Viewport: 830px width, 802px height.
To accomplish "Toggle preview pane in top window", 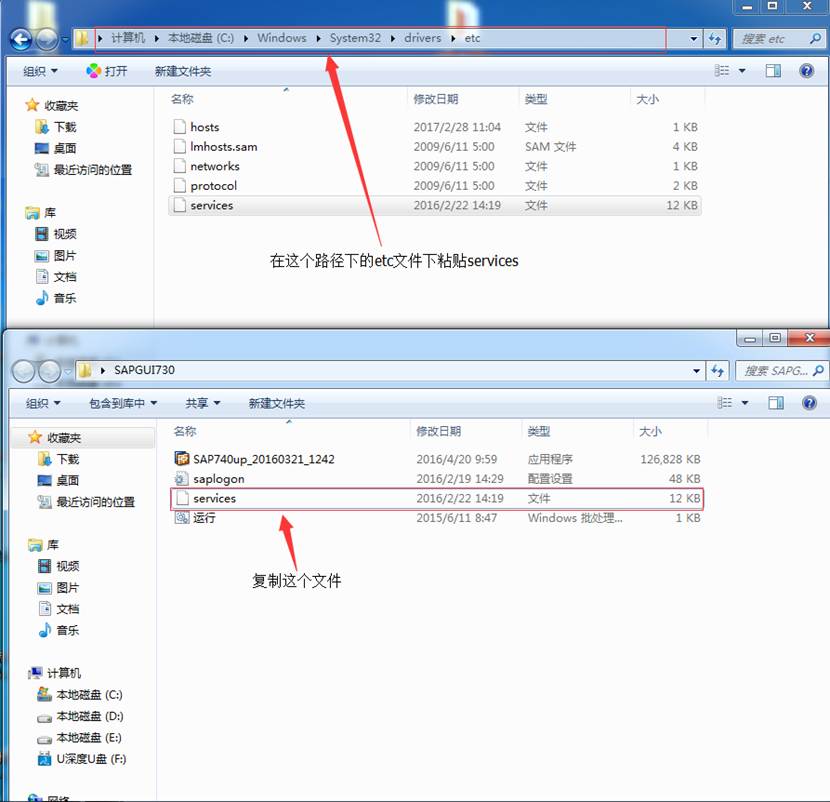I will pyautogui.click(x=773, y=71).
